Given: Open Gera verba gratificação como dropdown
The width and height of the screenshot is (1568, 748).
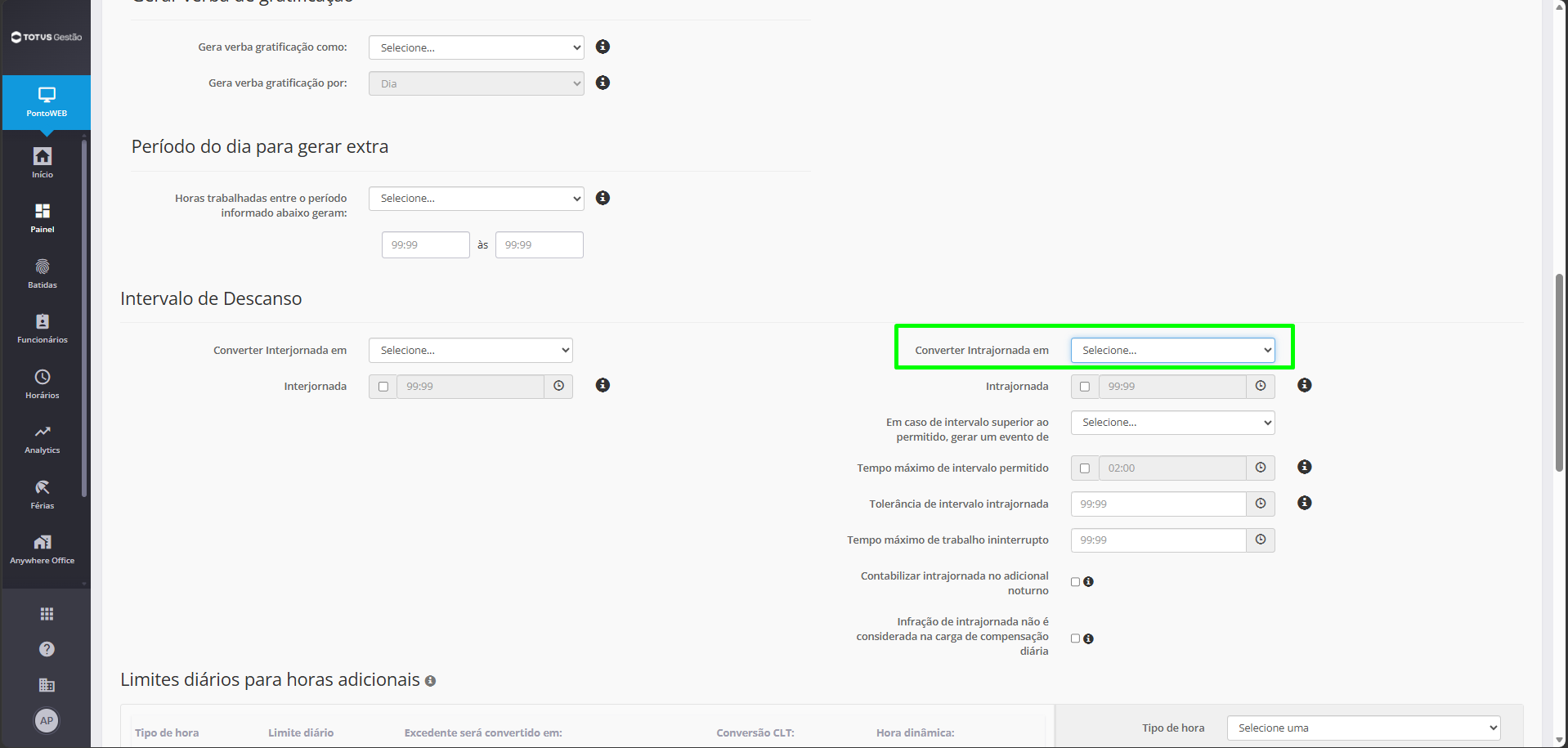Looking at the screenshot, I should tap(477, 47).
